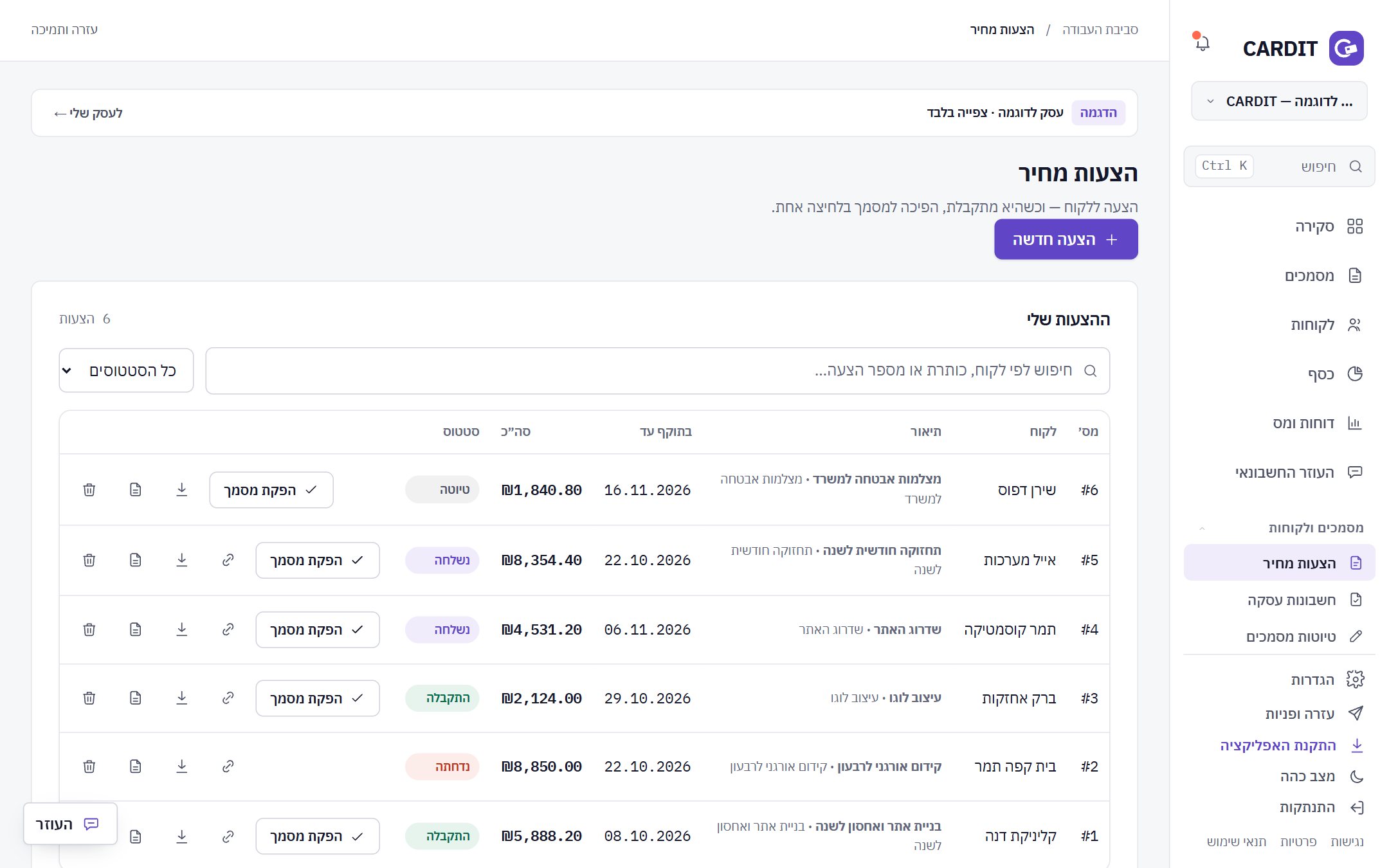The height and width of the screenshot is (868, 1389).
Task: Copy the link of quote #3
Action: click(228, 698)
